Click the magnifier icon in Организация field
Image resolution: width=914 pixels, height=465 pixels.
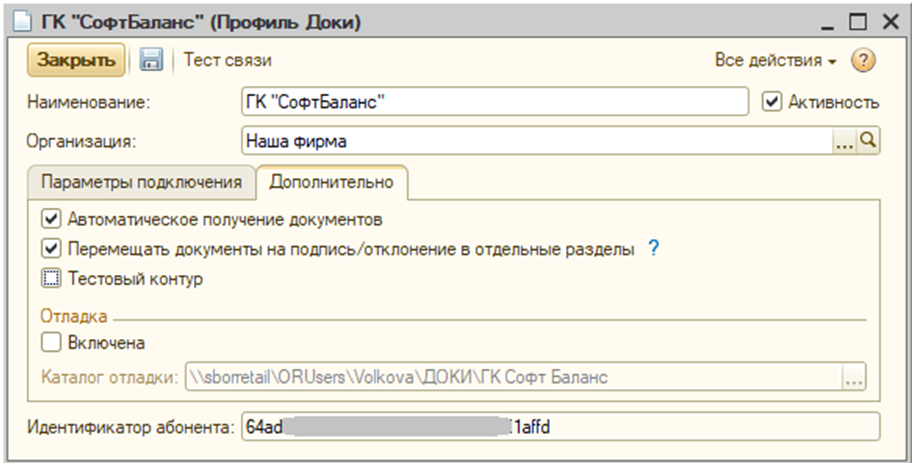click(x=868, y=142)
